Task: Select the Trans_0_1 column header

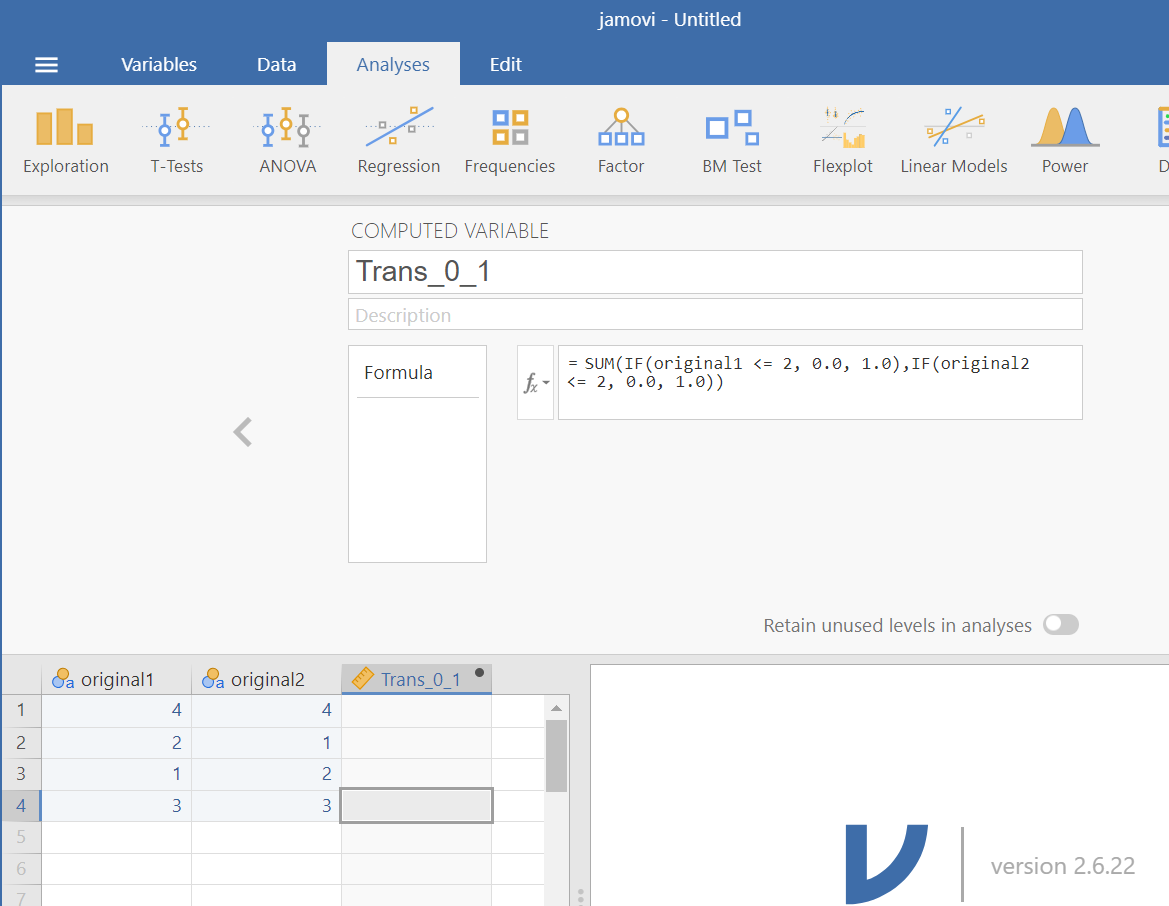Action: pos(416,679)
